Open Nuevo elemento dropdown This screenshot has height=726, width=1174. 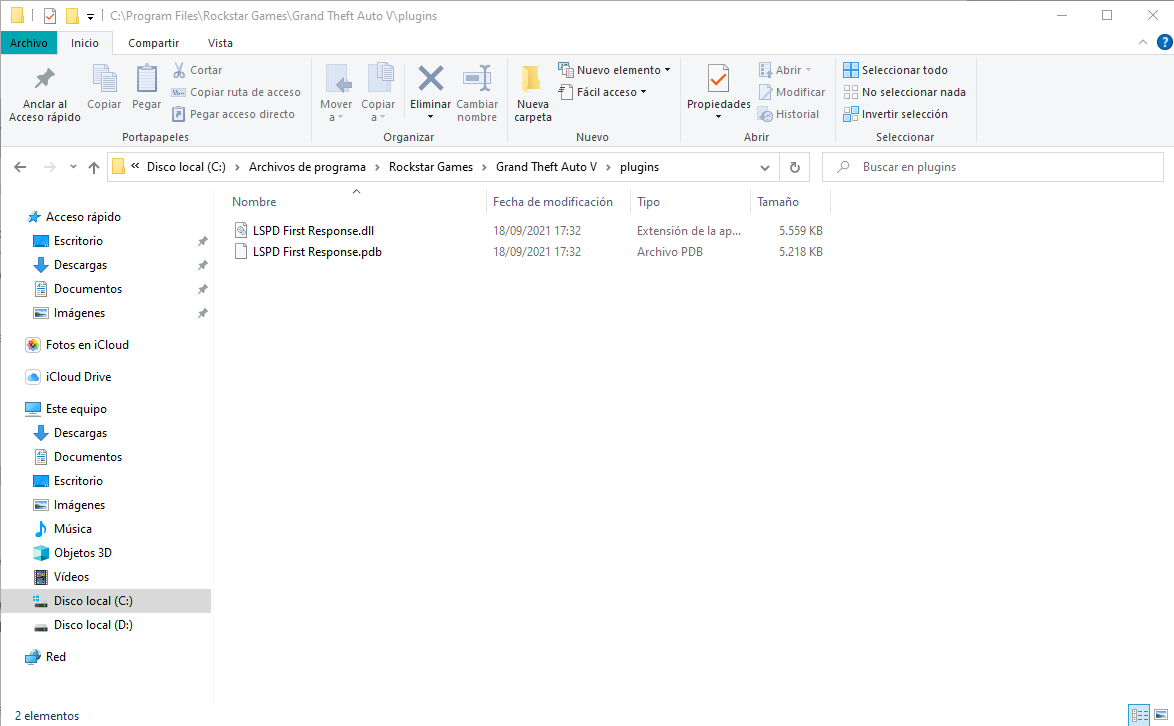(x=614, y=70)
